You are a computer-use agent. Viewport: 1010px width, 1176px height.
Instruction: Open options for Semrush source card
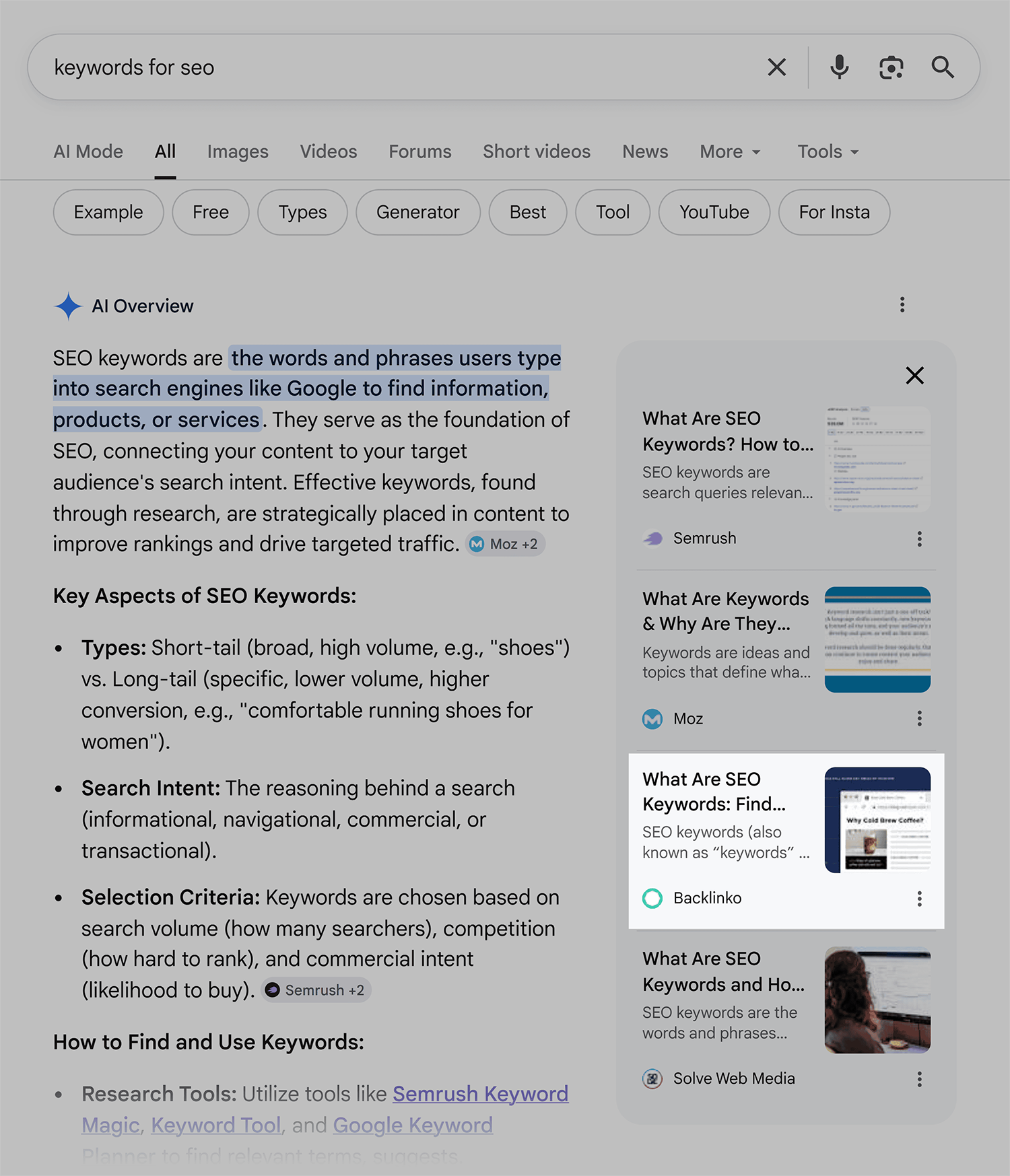[919, 539]
